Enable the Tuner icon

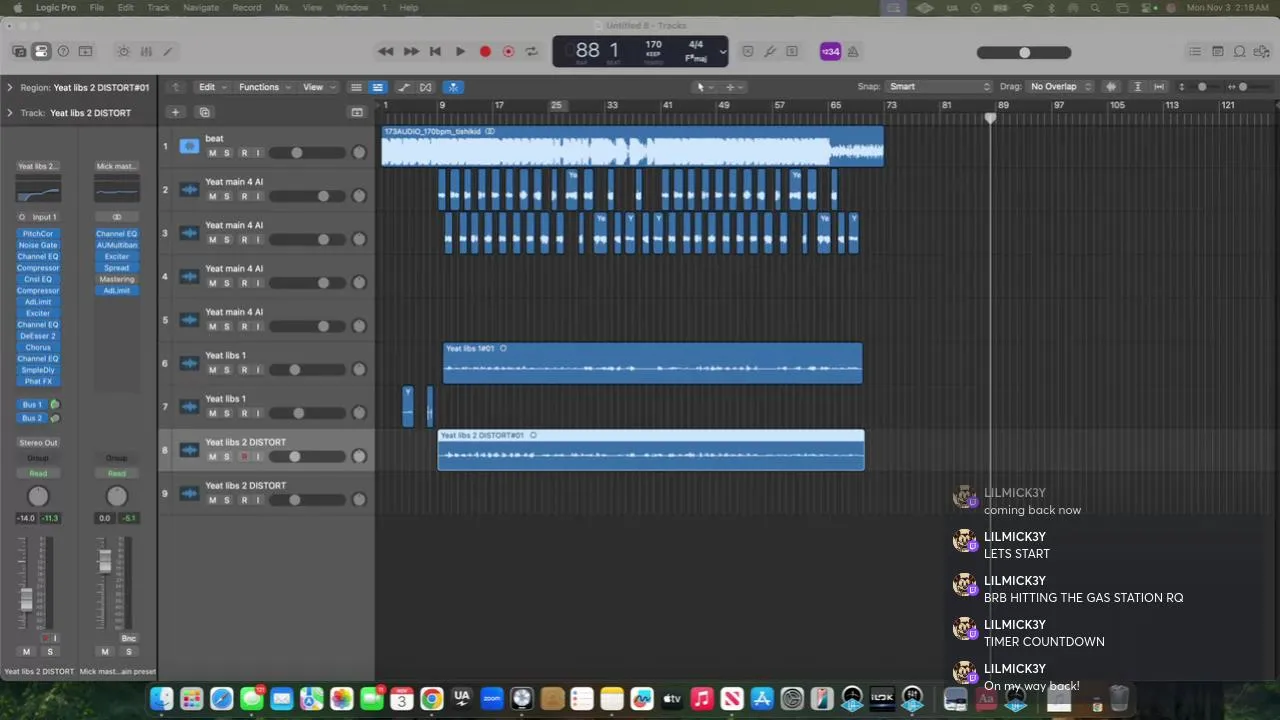click(770, 51)
